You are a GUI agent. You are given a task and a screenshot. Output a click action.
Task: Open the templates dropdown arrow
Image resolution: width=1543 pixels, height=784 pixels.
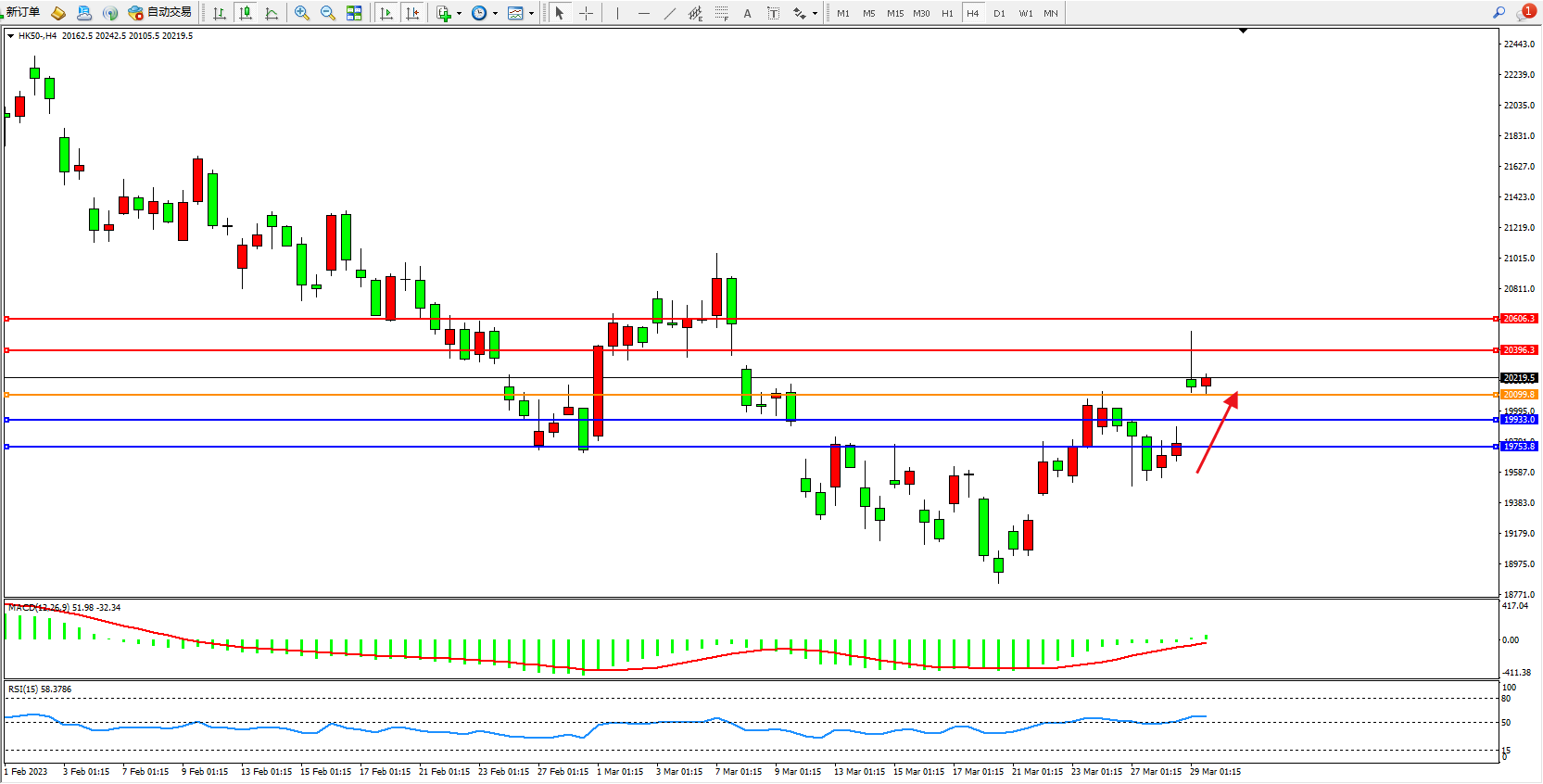click(x=531, y=13)
